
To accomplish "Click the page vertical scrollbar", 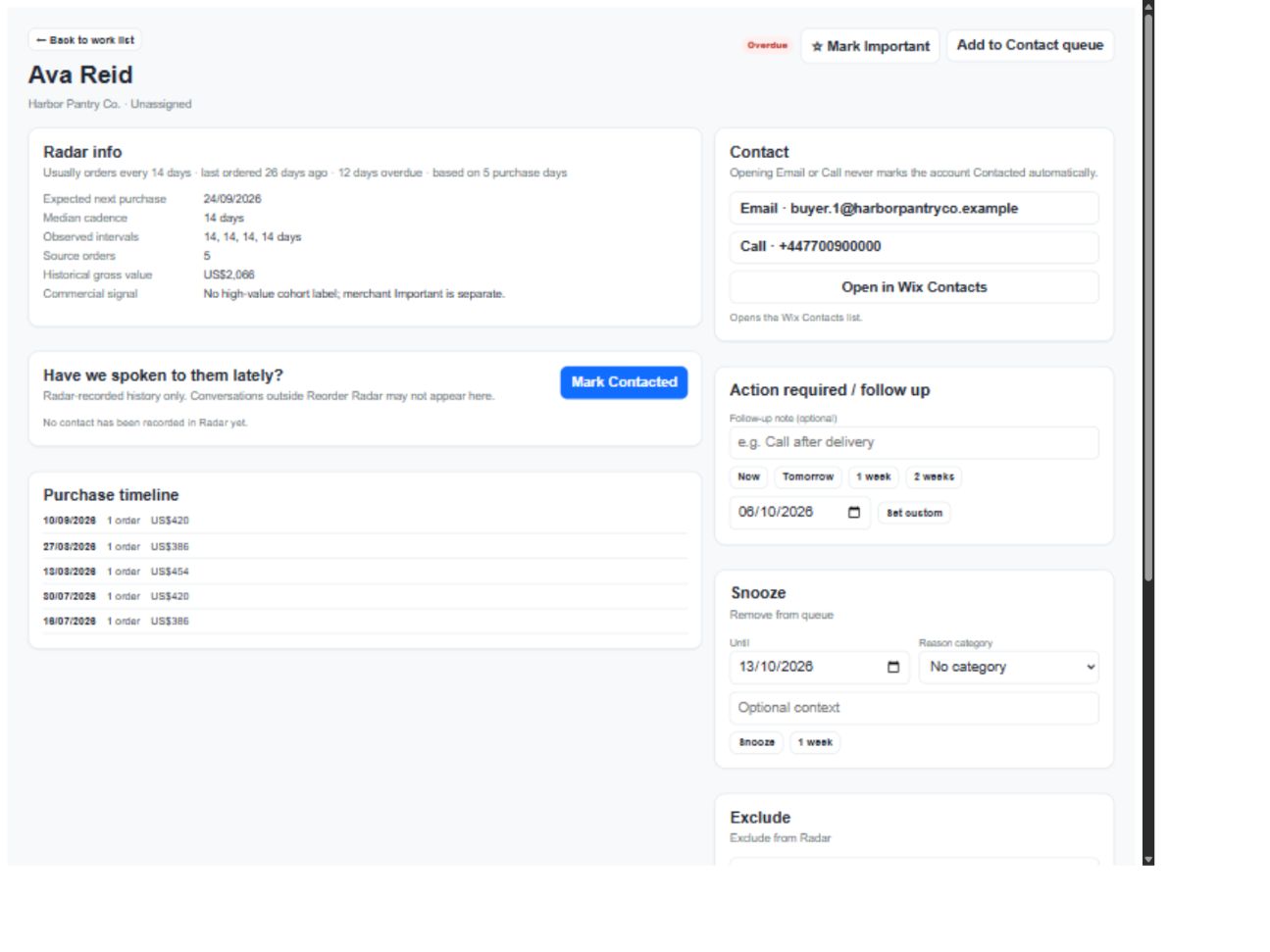I will click(1147, 297).
